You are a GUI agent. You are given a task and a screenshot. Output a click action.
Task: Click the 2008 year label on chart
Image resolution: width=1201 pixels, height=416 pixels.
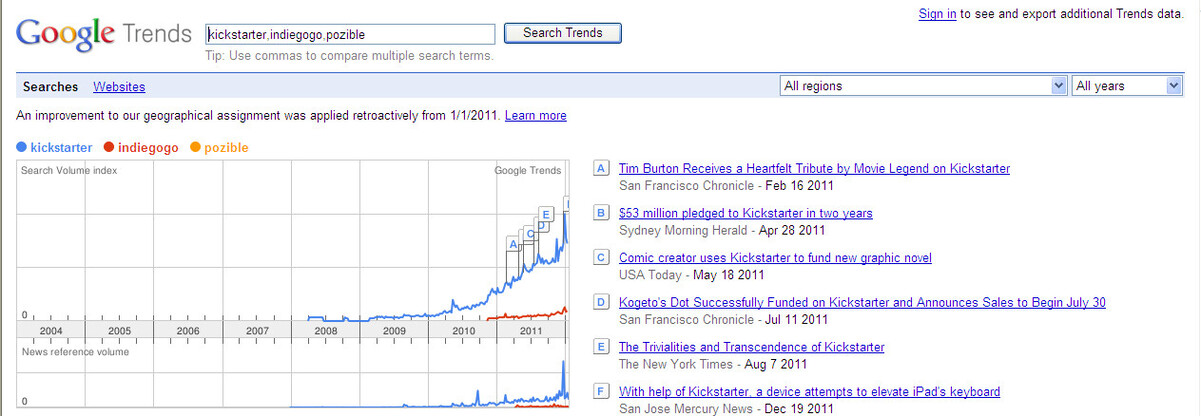pyautogui.click(x=325, y=331)
